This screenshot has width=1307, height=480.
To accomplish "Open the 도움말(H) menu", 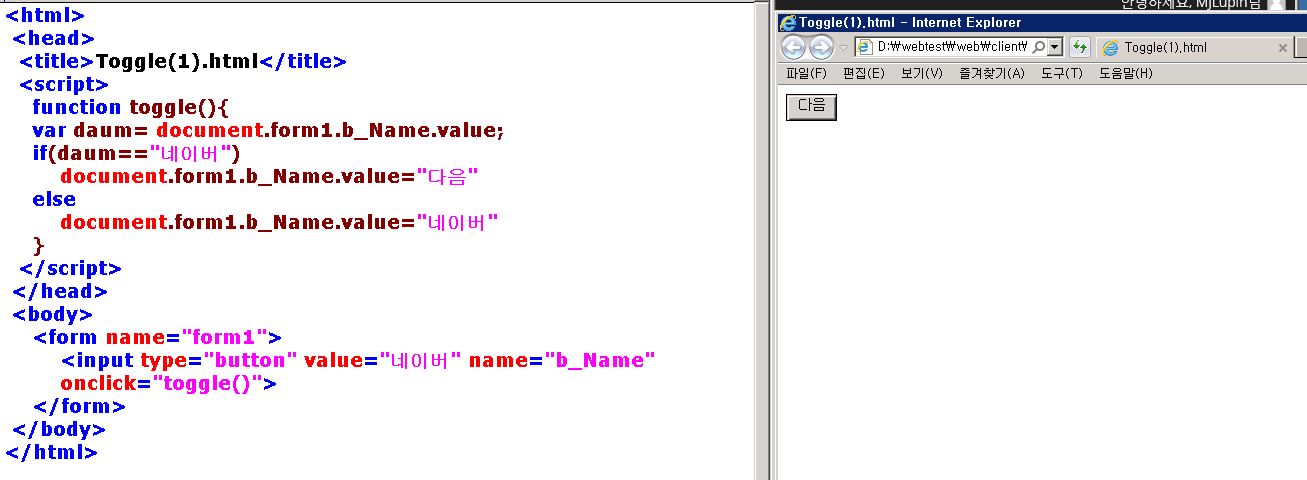I will tap(1125, 73).
